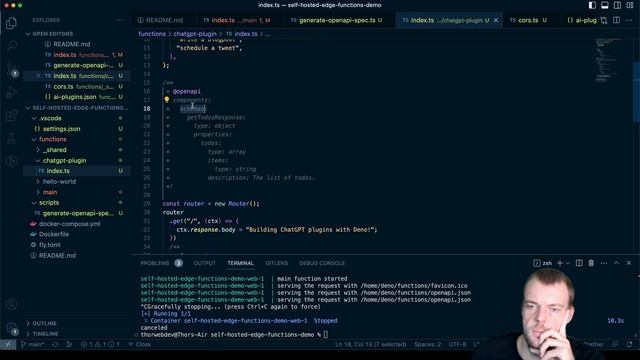Open Customize Layout button

click(630, 5)
